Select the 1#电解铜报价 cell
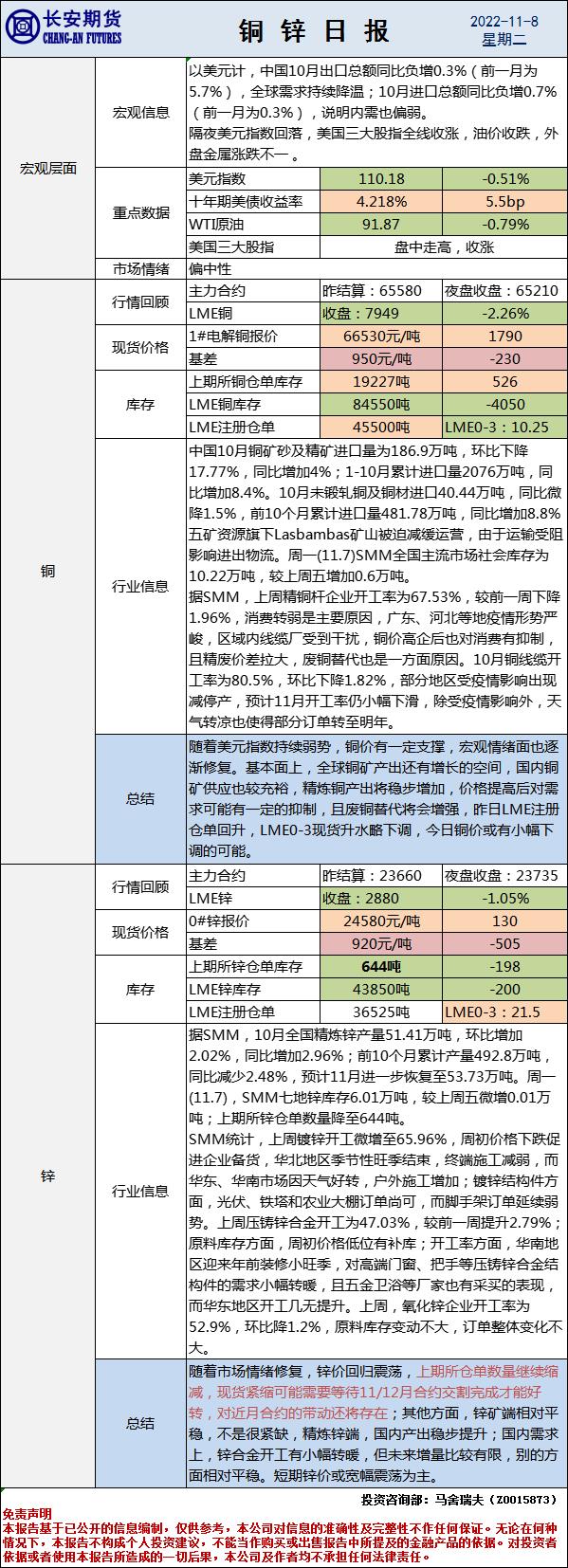This screenshot has height=1568, width=568. pyautogui.click(x=253, y=337)
